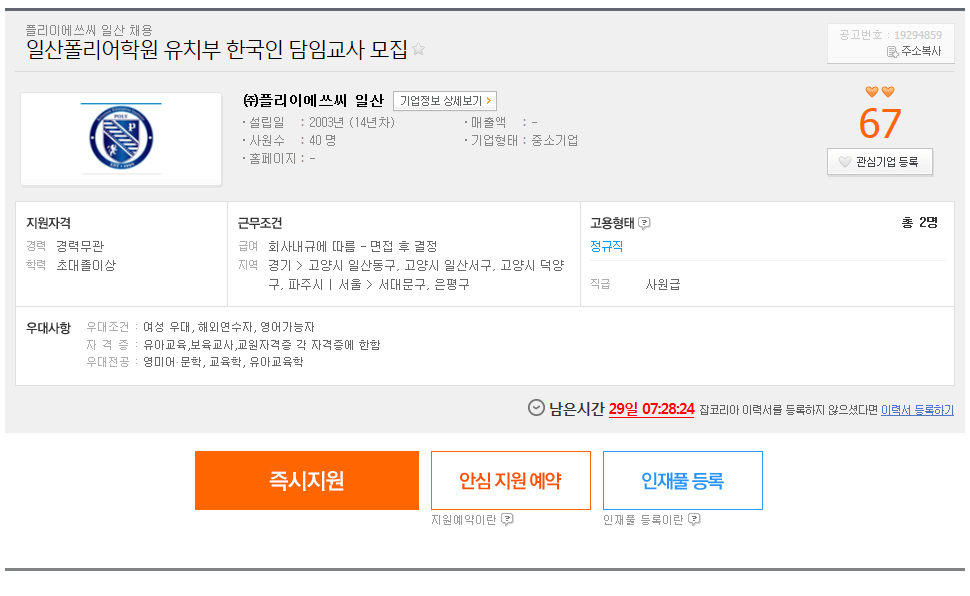Copy the posting address via 주소복사

(914, 51)
